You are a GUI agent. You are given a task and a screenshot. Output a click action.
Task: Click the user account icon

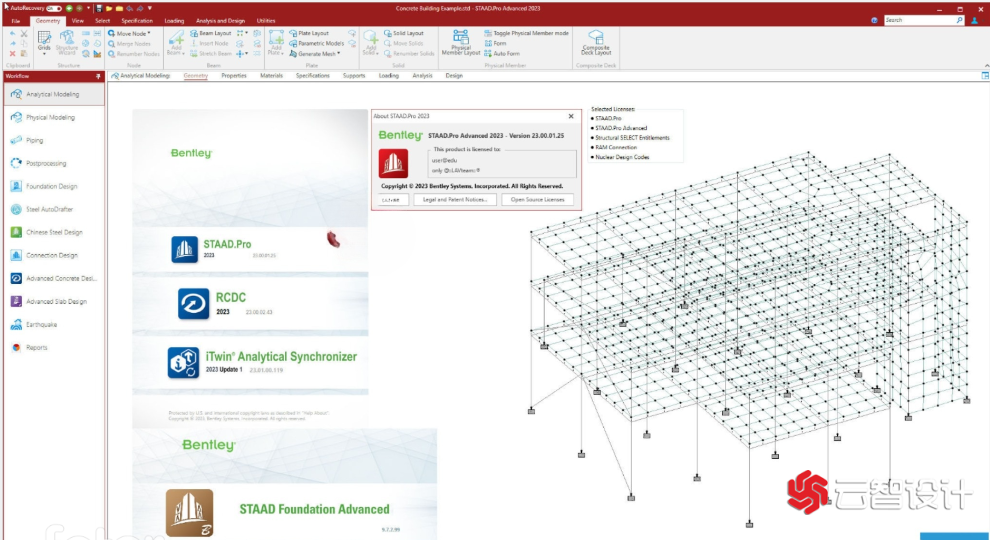(976, 21)
